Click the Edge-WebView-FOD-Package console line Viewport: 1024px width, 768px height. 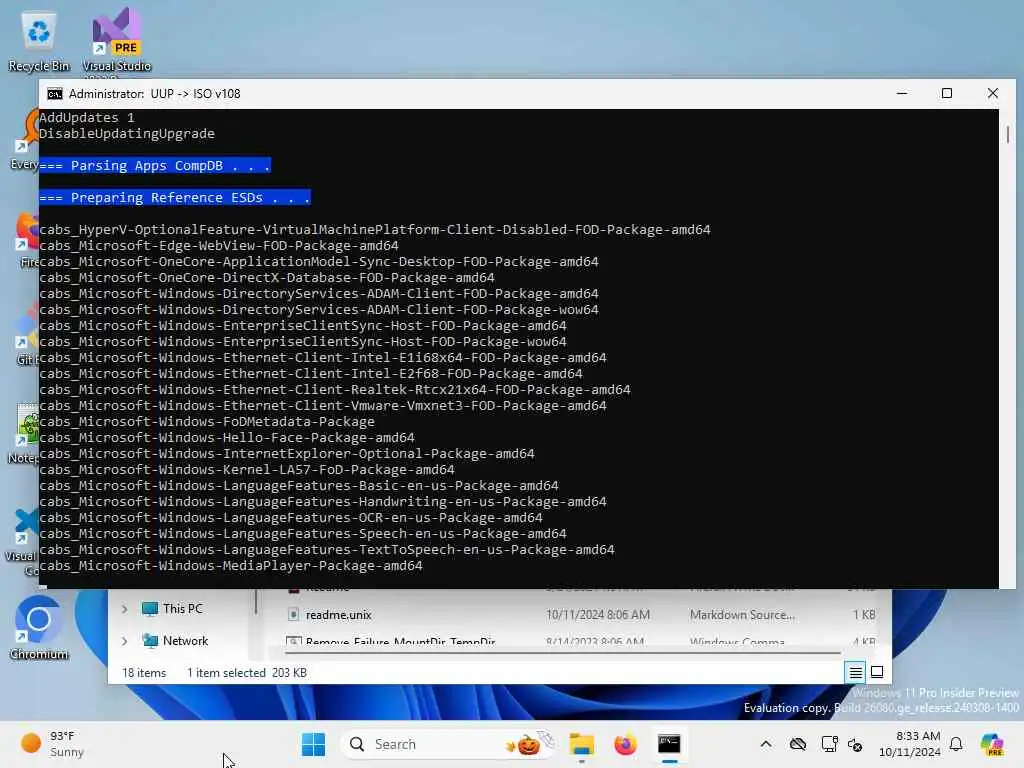[219, 246]
